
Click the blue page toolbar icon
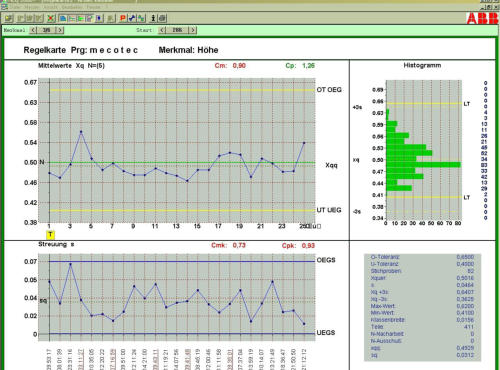(63, 18)
